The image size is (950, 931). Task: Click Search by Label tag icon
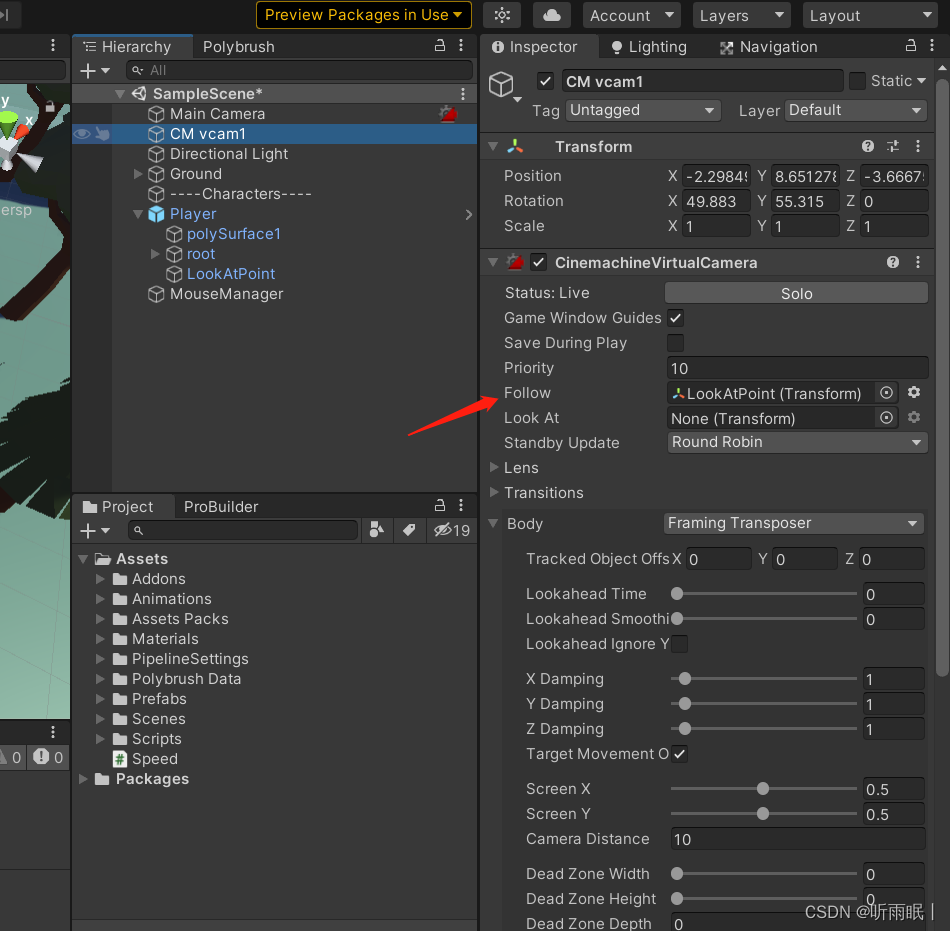[x=409, y=530]
